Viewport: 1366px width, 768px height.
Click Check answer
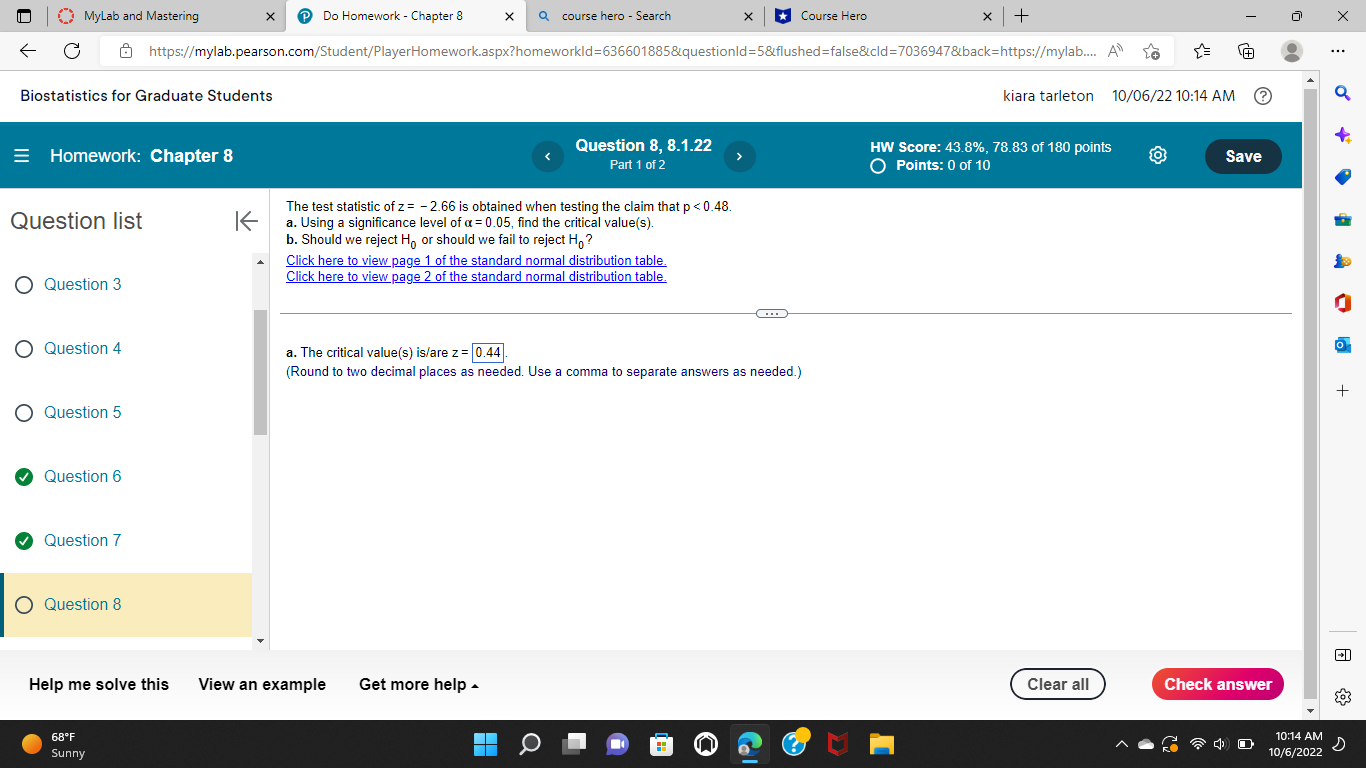pyautogui.click(x=1218, y=684)
